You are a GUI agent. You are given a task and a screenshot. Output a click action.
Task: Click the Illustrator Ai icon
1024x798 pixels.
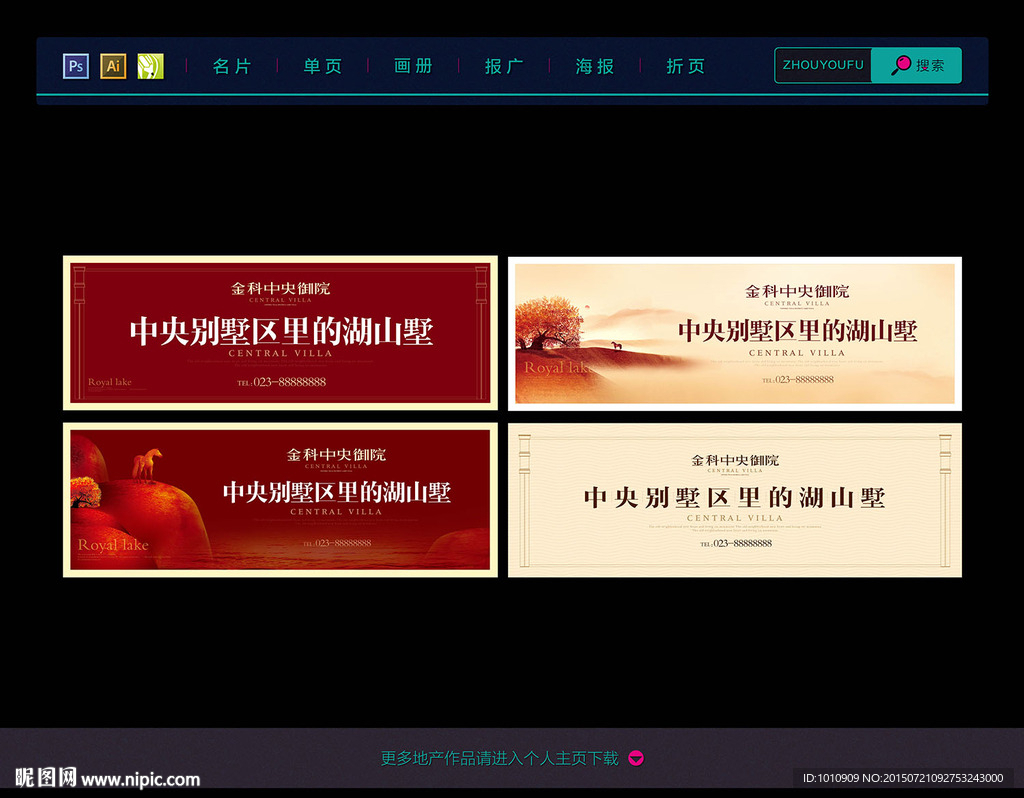coord(113,66)
